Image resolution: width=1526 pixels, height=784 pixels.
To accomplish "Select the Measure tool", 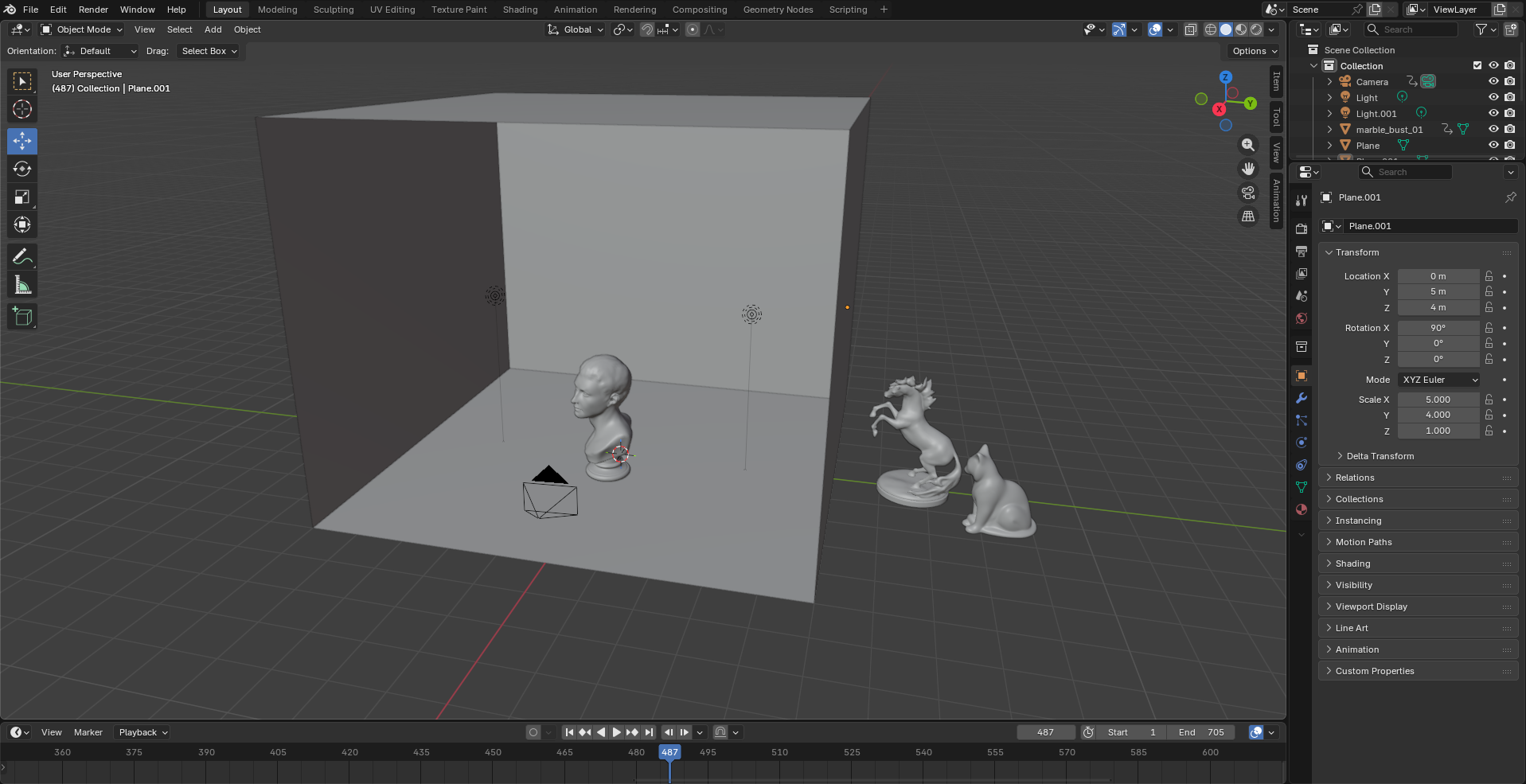I will tap(22, 286).
